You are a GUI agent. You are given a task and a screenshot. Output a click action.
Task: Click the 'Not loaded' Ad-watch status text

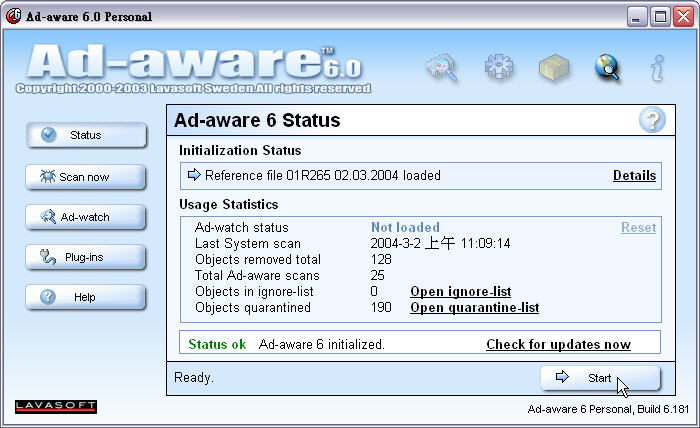(405, 227)
